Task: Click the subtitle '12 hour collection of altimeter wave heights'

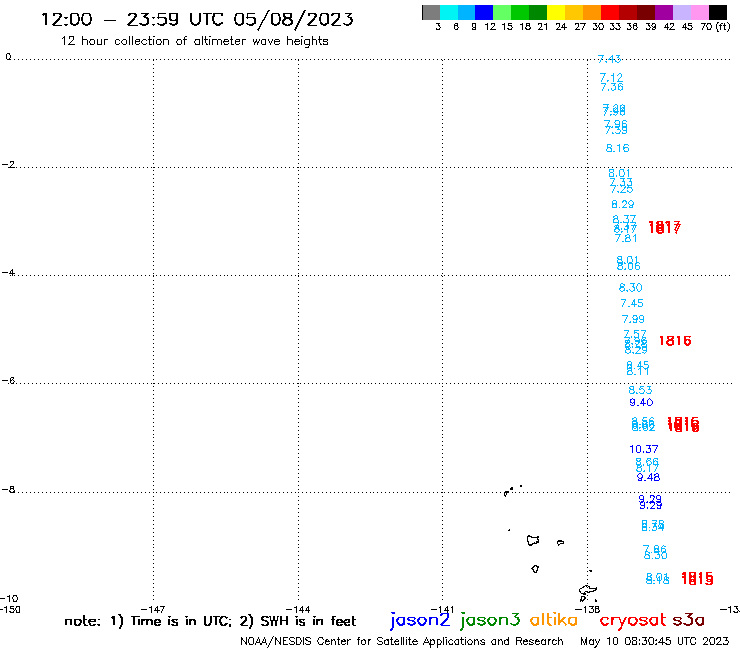Action: [194, 41]
